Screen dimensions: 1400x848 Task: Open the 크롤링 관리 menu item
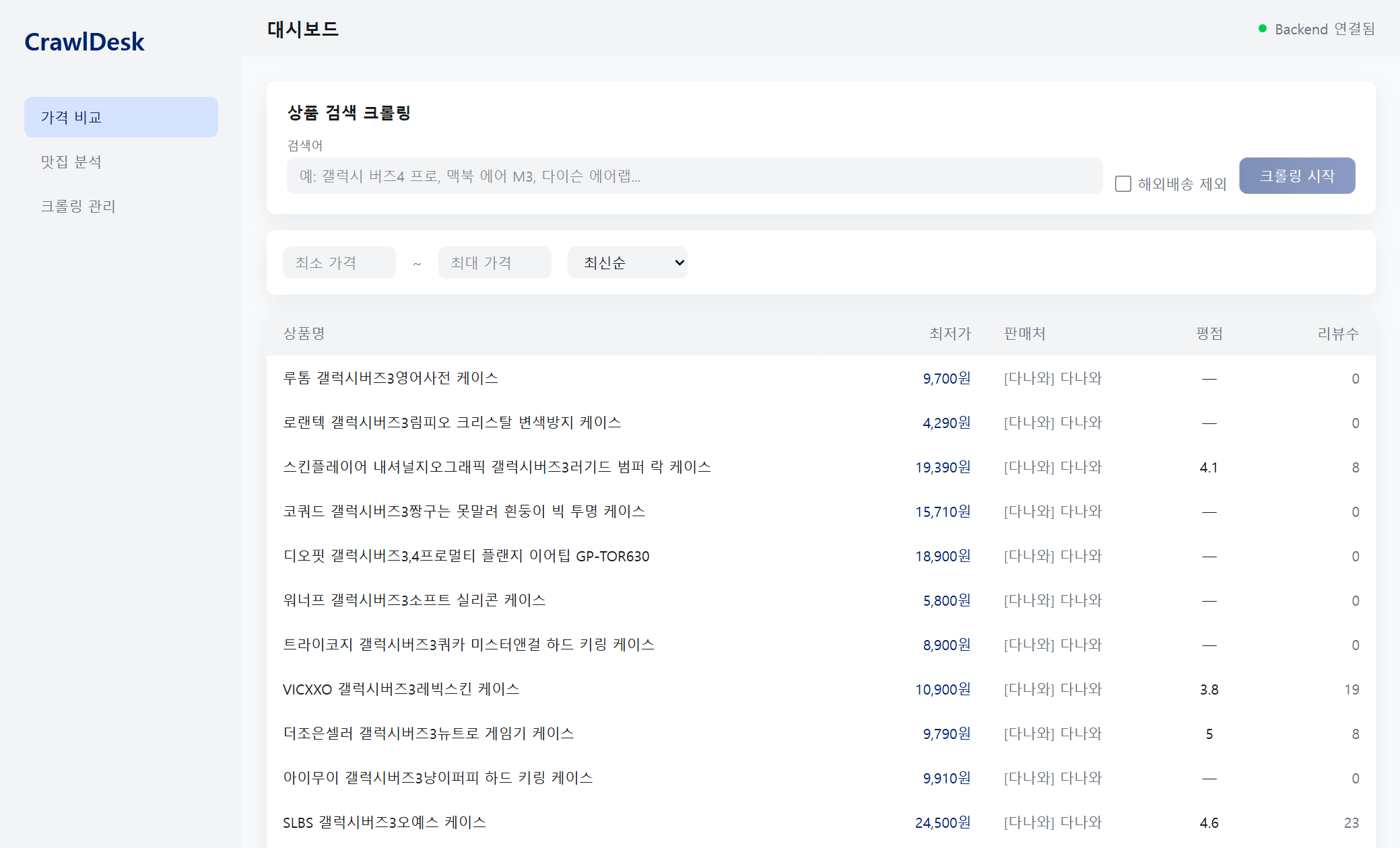121,206
